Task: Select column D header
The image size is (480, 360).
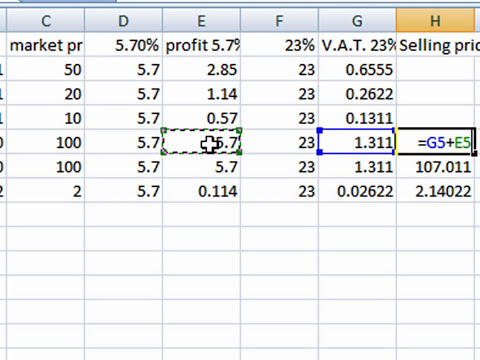Action: pos(124,21)
